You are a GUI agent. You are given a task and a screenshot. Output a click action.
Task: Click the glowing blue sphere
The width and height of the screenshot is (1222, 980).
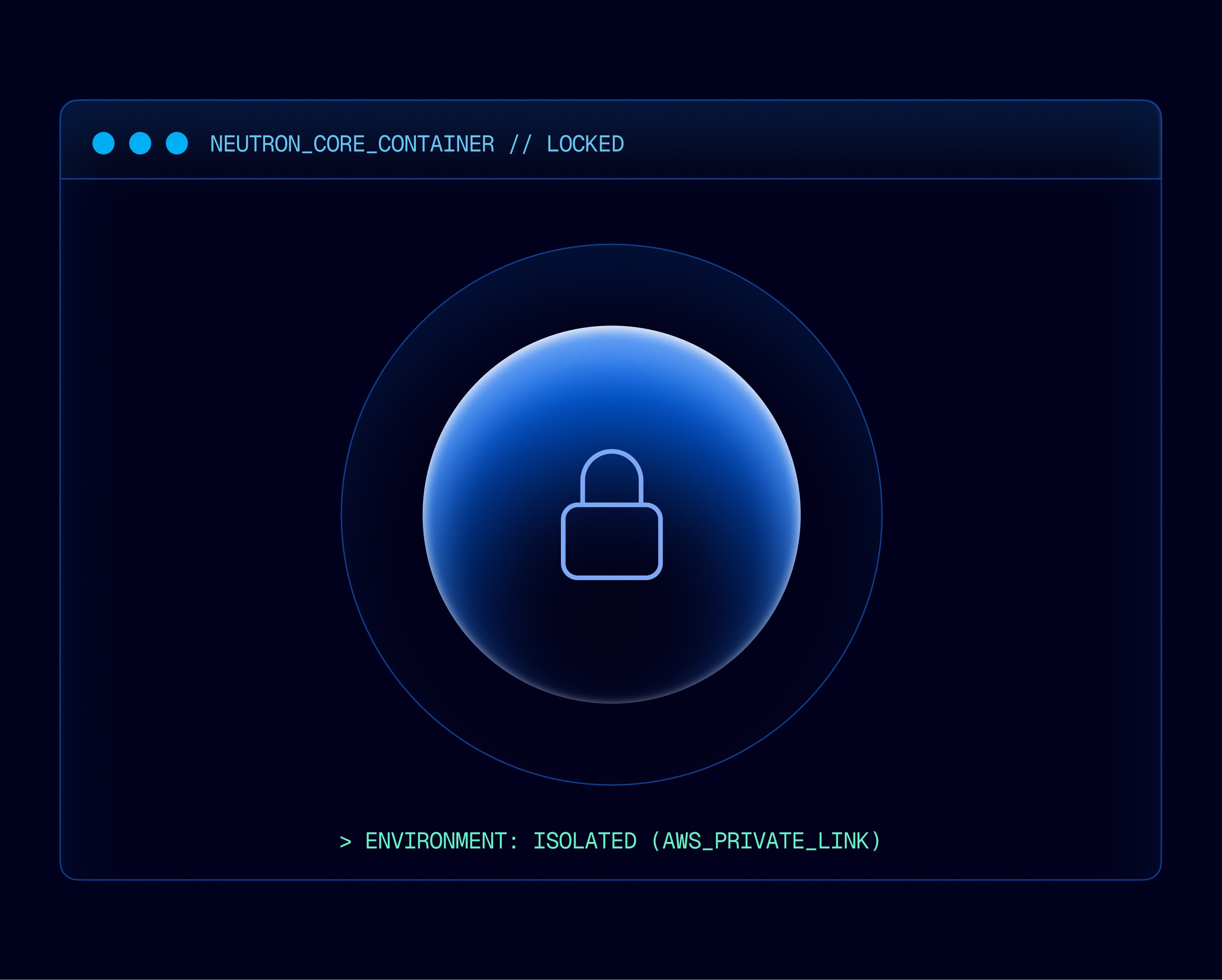point(611,515)
